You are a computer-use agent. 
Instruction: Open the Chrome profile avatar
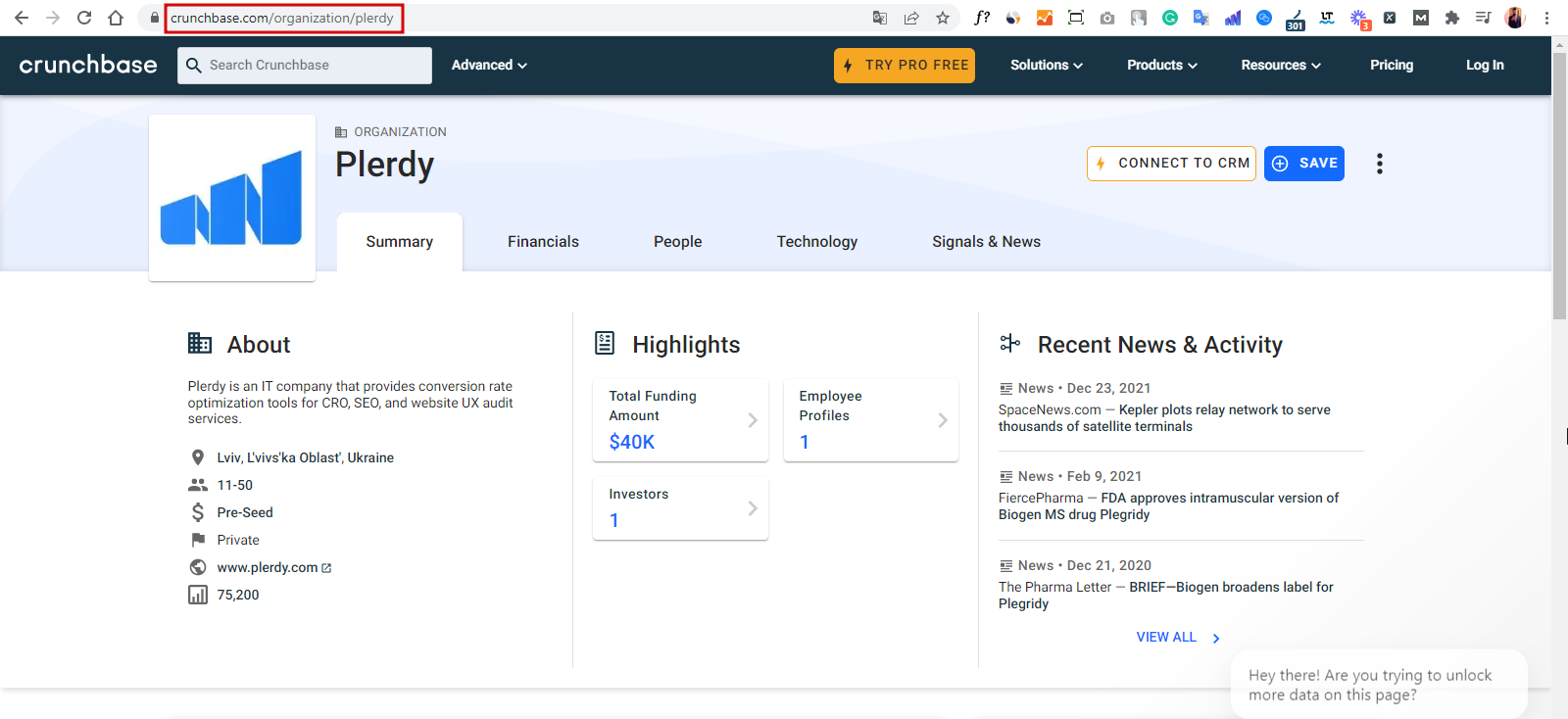[1515, 18]
